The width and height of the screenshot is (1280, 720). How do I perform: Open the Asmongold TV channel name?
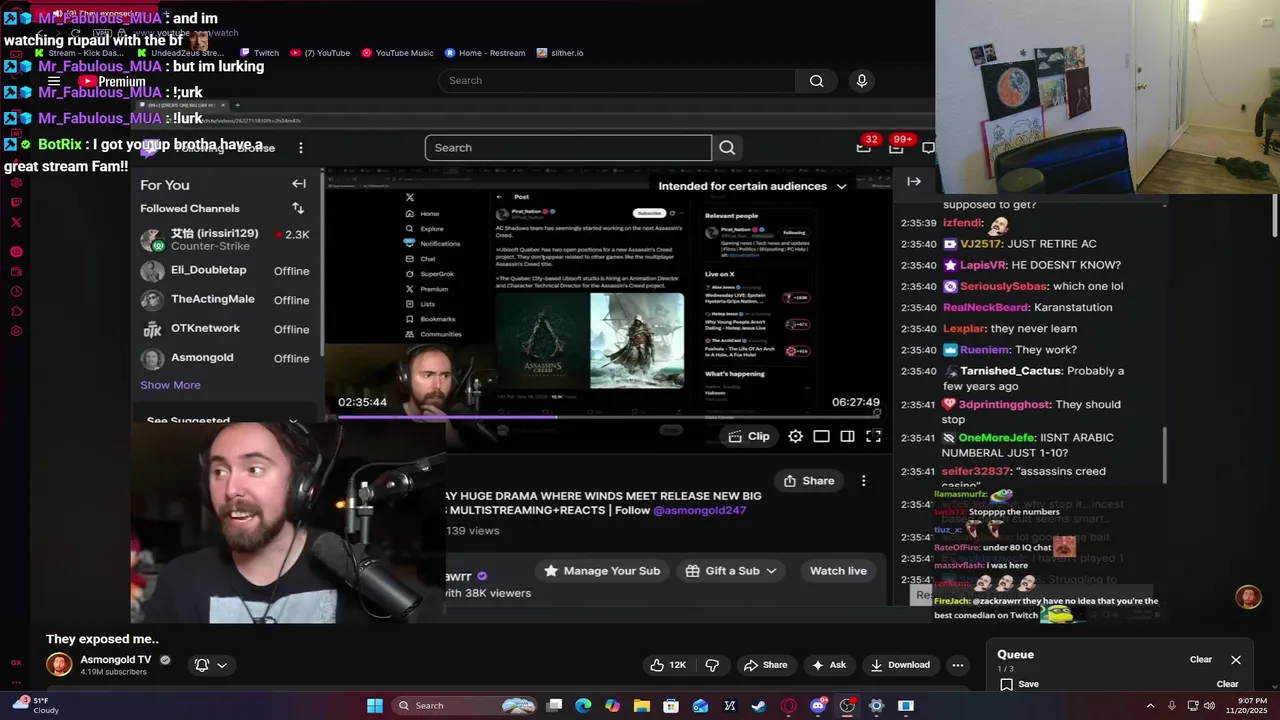[x=115, y=660]
